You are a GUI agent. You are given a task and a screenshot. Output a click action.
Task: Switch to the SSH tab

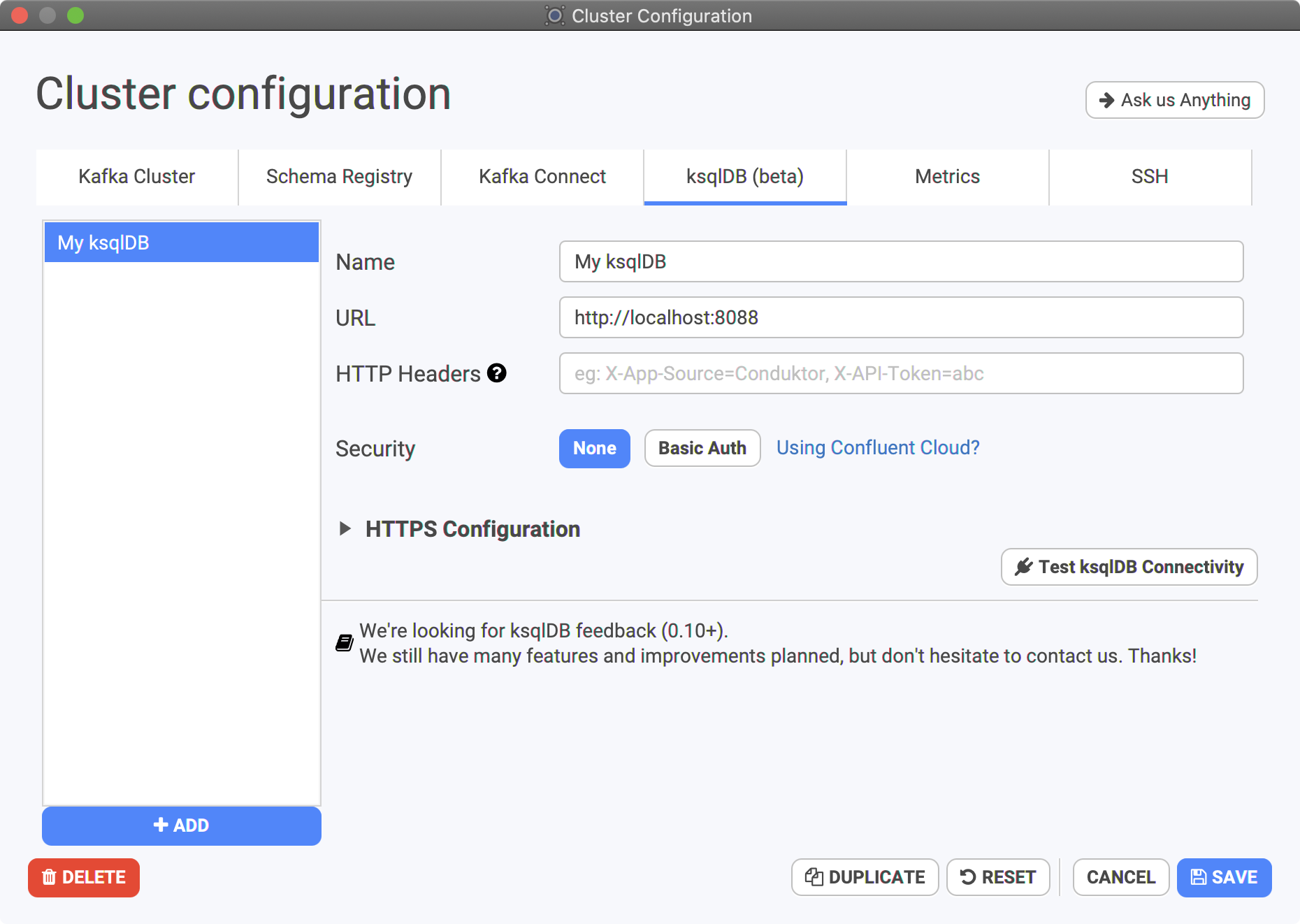coord(1150,177)
